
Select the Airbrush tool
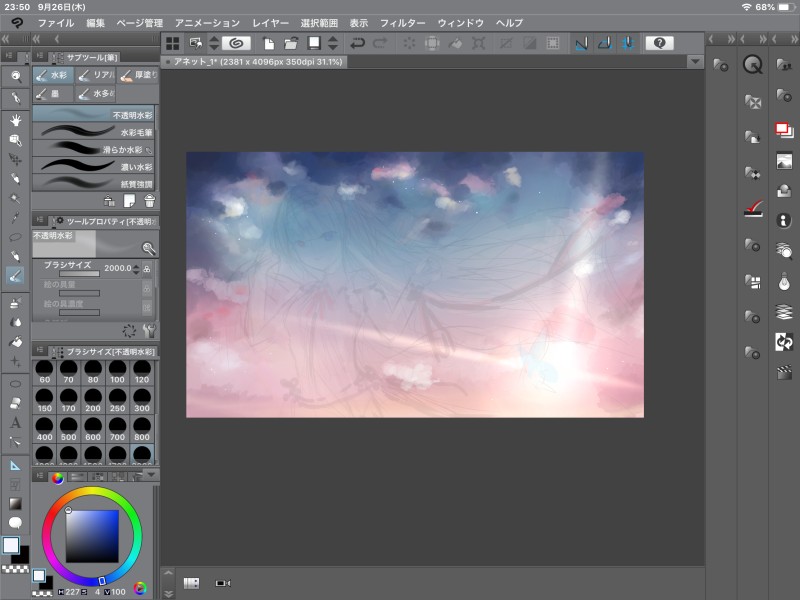(x=16, y=303)
